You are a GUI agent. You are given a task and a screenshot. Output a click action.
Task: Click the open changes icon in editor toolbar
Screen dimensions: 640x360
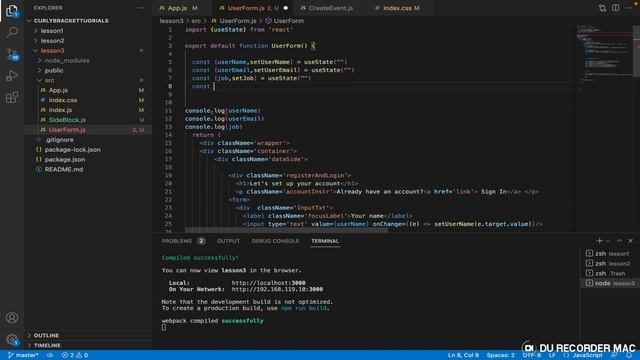click(602, 8)
